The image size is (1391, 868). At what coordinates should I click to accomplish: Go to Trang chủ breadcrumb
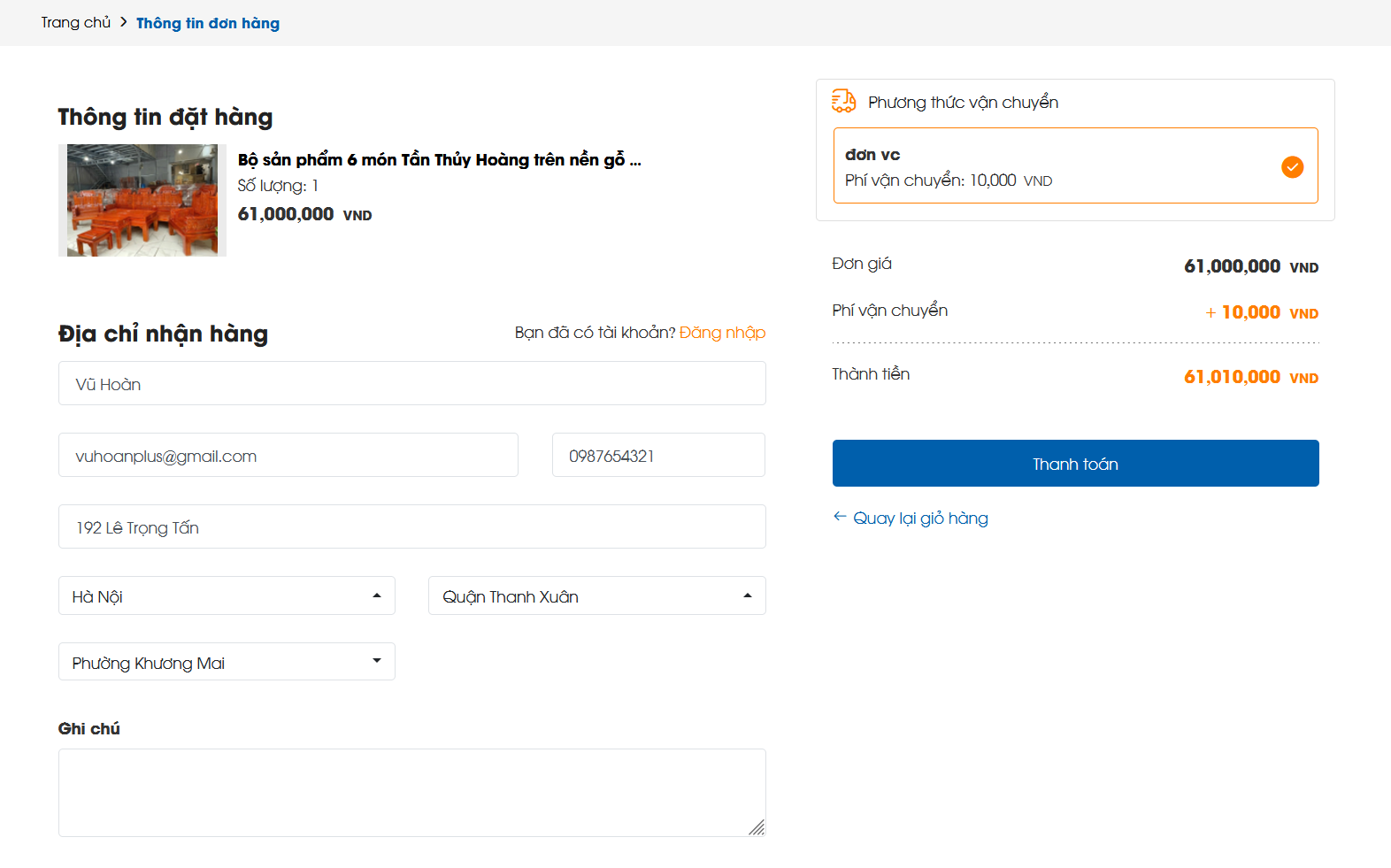point(76,22)
